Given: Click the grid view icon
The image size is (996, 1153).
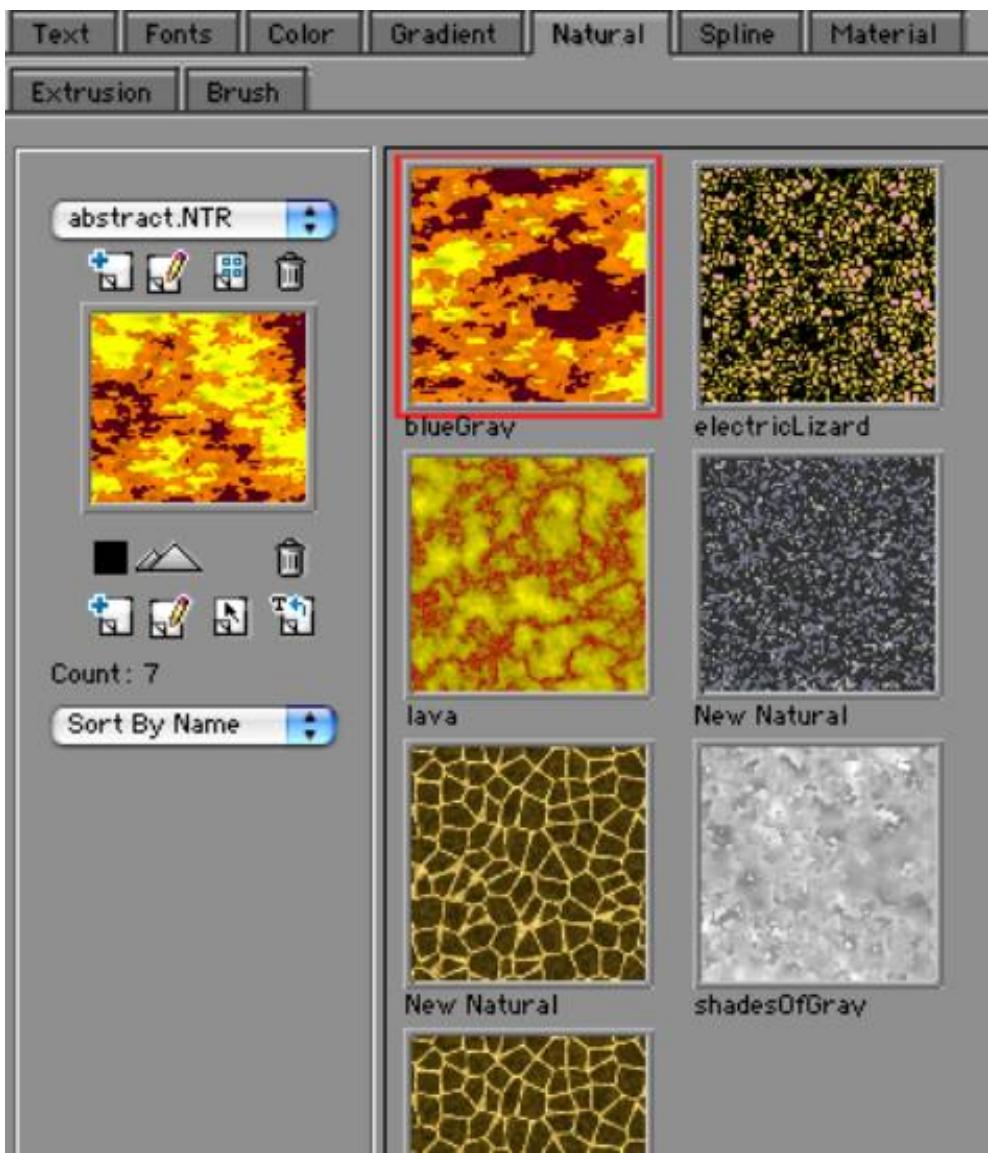Looking at the screenshot, I should [x=230, y=272].
